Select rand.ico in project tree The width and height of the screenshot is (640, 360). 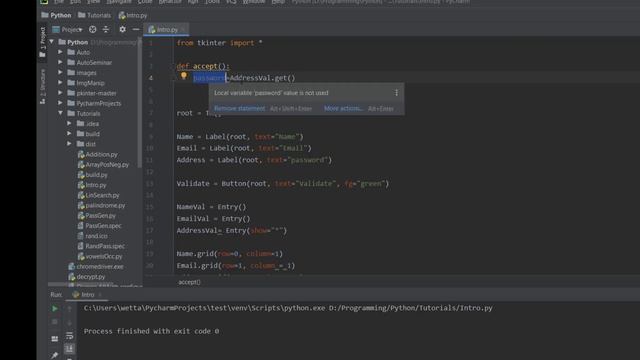(x=92, y=236)
